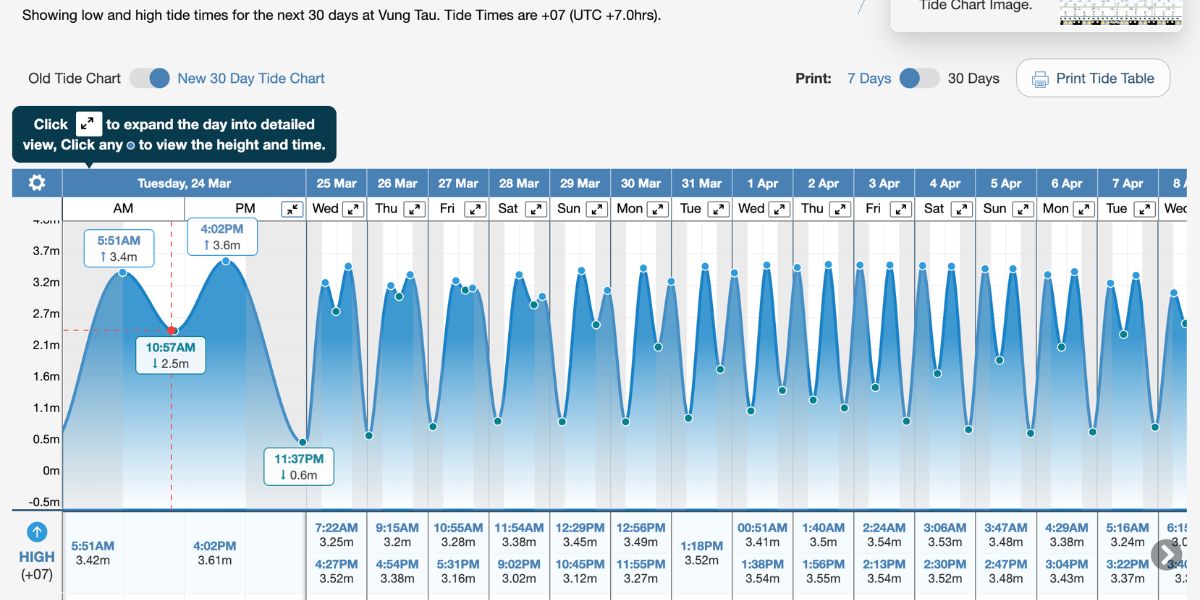Click the Print Tide Table button
This screenshot has height=600, width=1200.
point(1093,77)
